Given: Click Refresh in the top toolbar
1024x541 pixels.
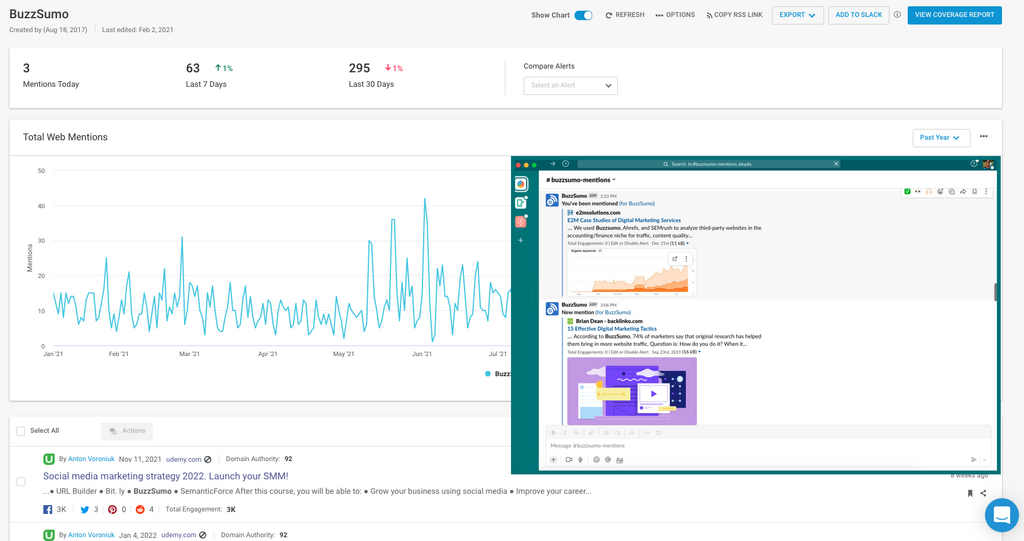Looking at the screenshot, I should [x=625, y=15].
